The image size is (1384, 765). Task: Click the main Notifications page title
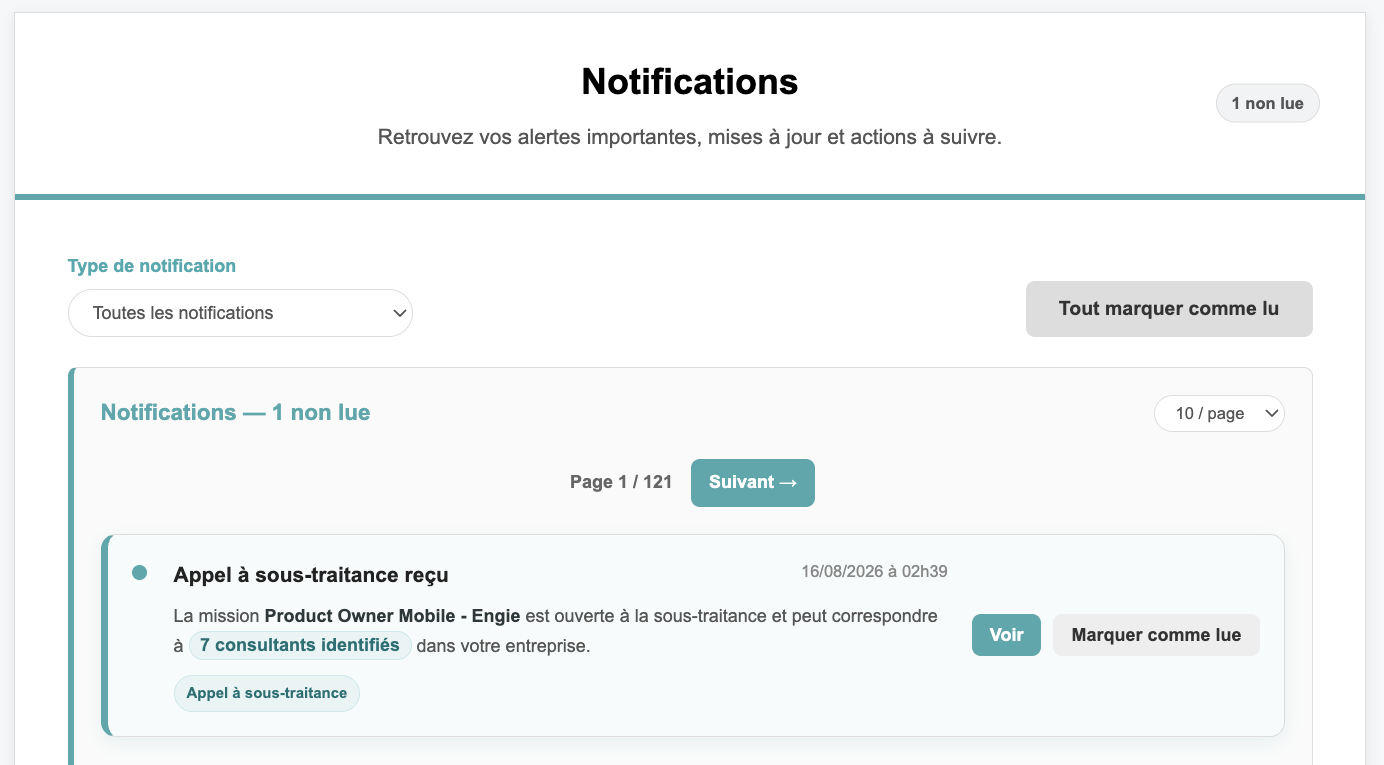pos(690,81)
